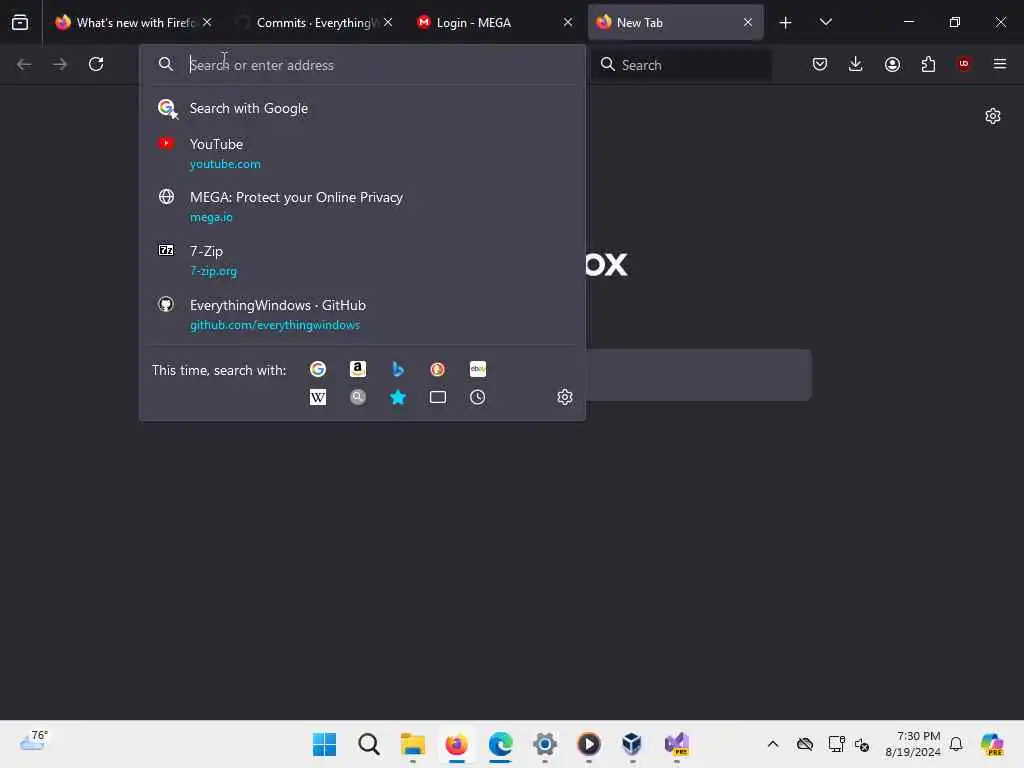This screenshot has height=768, width=1024.
Task: Open uBlock Origin extension icon
Action: point(964,64)
